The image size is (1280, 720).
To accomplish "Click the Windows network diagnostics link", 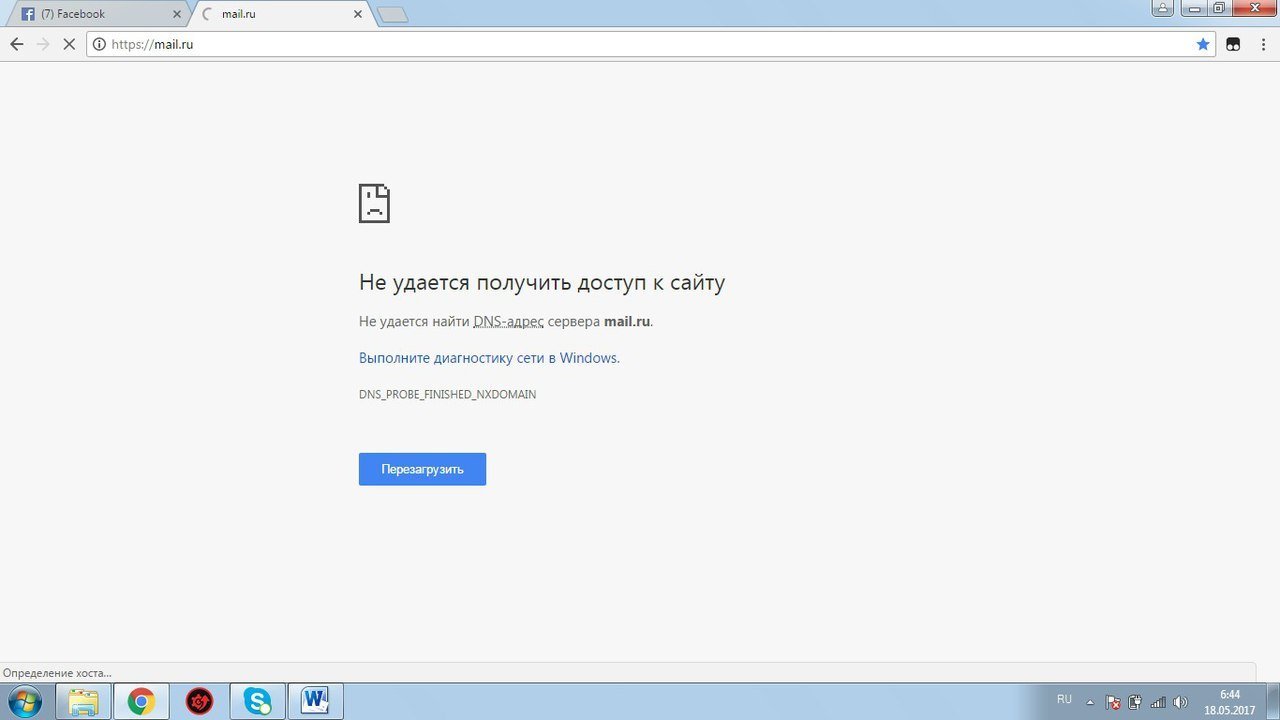I will click(489, 358).
